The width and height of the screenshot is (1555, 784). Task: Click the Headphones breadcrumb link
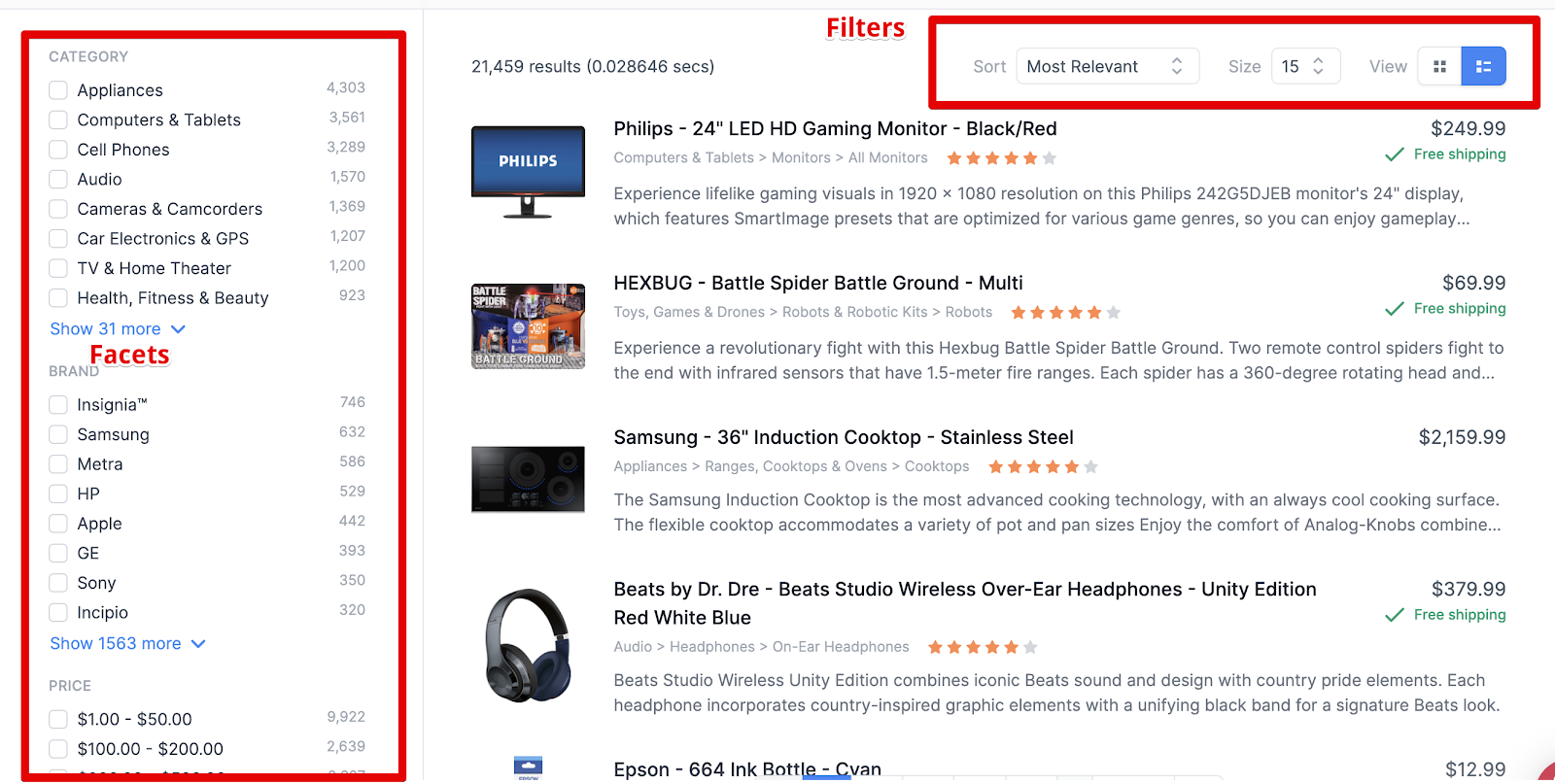pyautogui.click(x=711, y=647)
